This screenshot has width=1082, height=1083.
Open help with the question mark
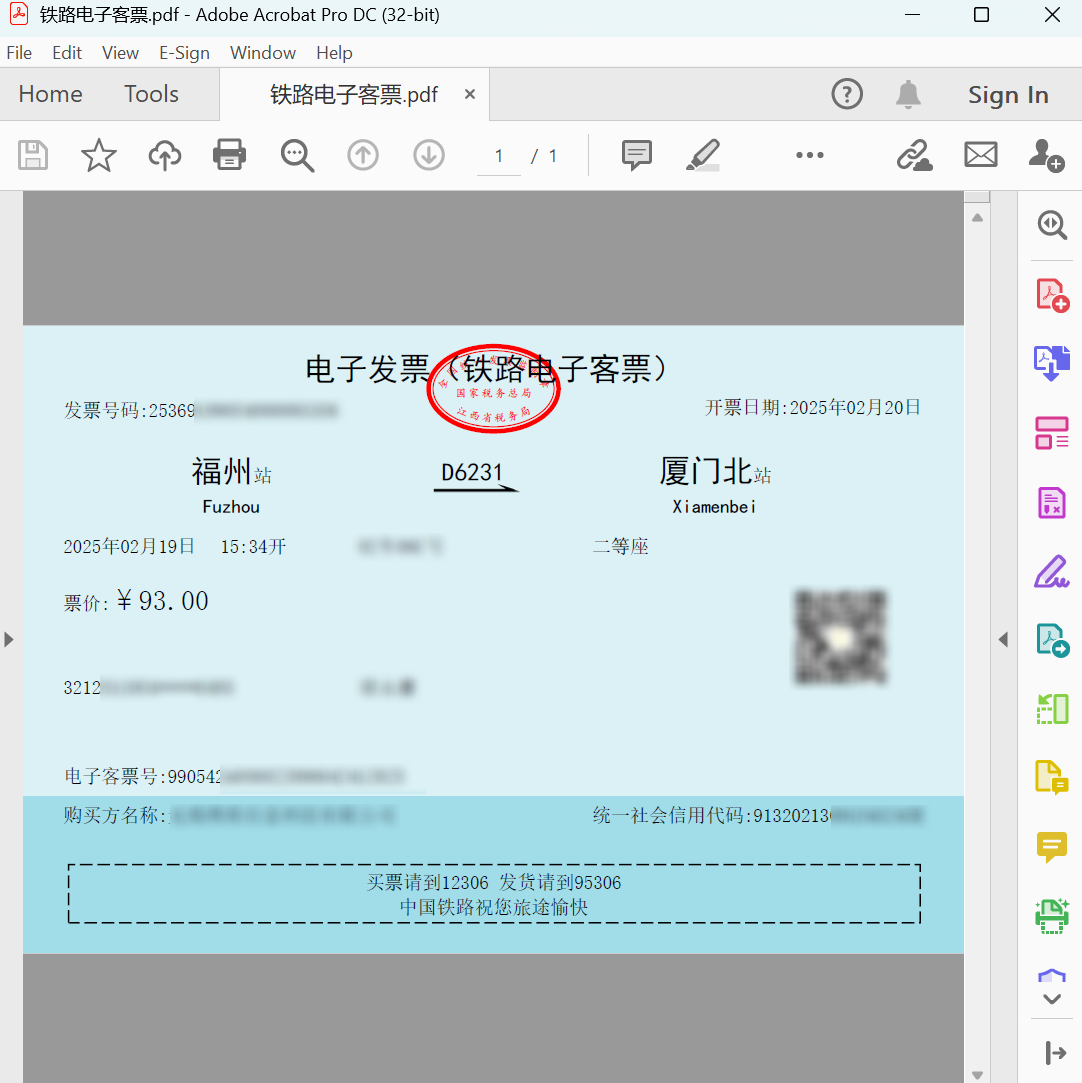[x=847, y=94]
